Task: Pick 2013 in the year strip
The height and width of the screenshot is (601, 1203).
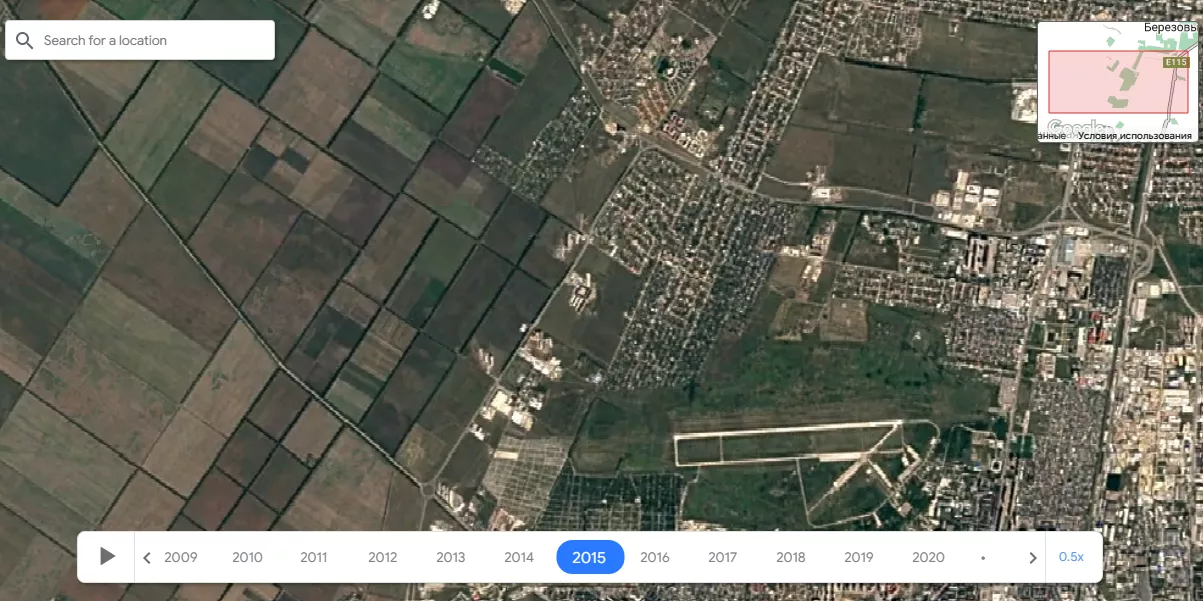Action: coord(450,558)
